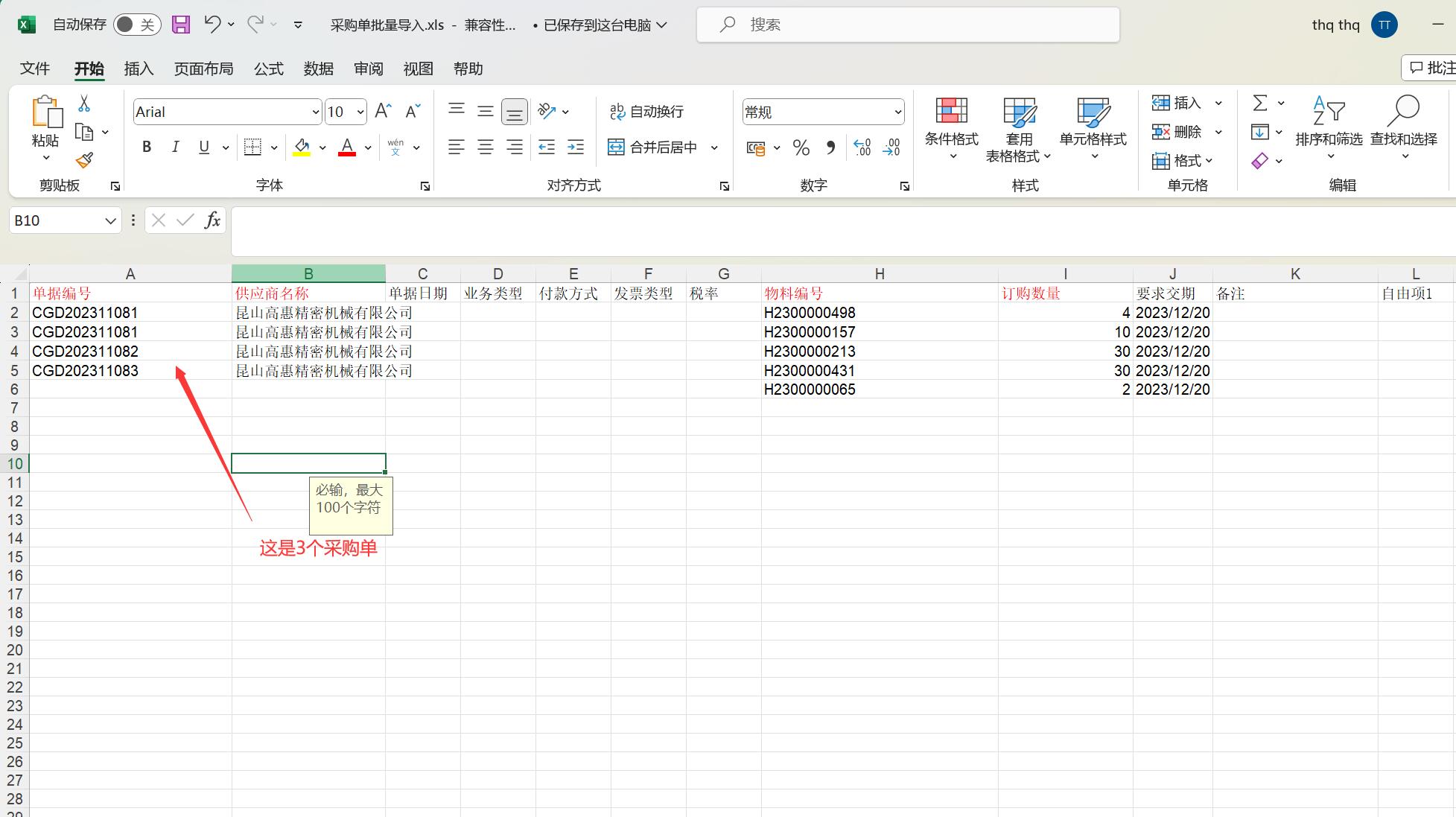1456x817 pixels.
Task: Expand the number format 常规 dropdown
Action: (x=897, y=112)
